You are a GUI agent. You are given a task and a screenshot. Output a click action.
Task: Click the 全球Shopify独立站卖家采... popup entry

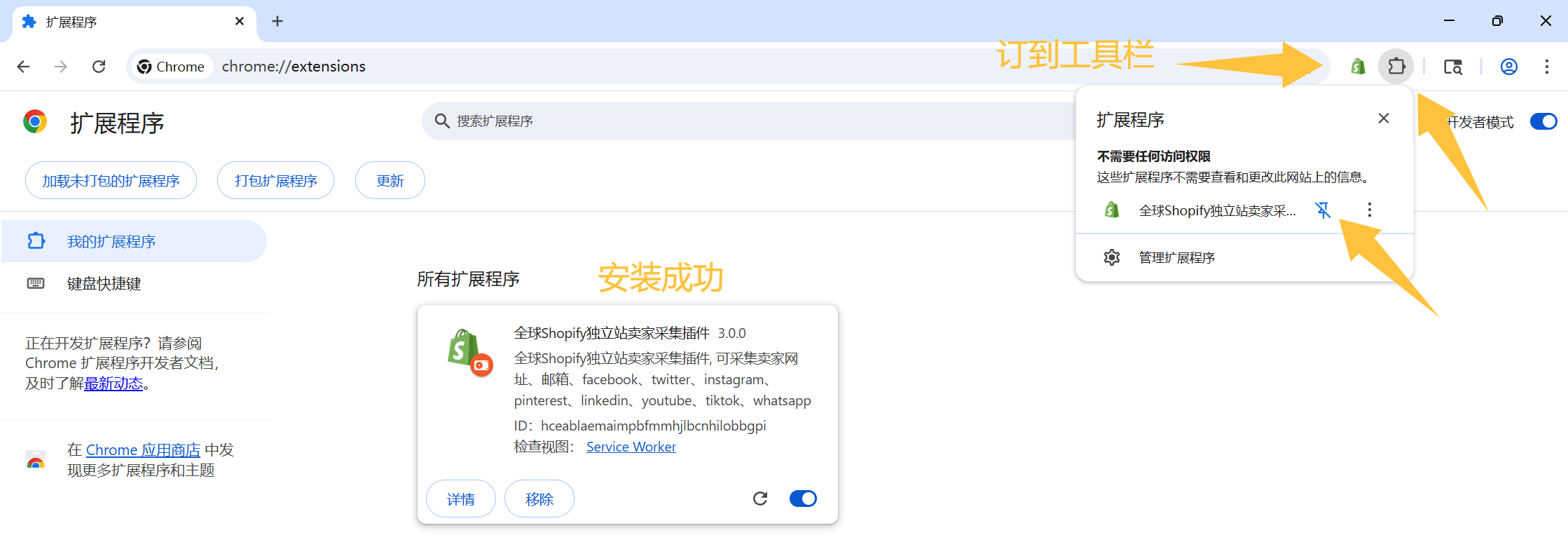(x=1217, y=210)
